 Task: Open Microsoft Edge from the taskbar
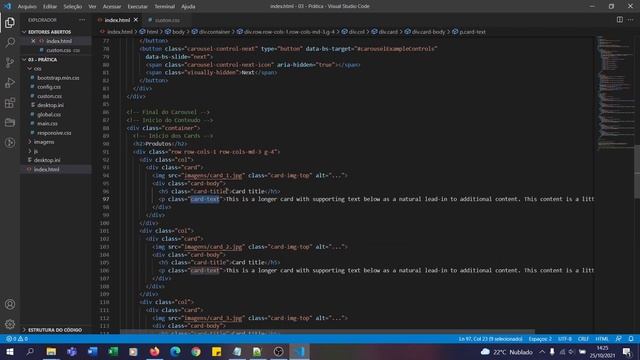[175, 351]
